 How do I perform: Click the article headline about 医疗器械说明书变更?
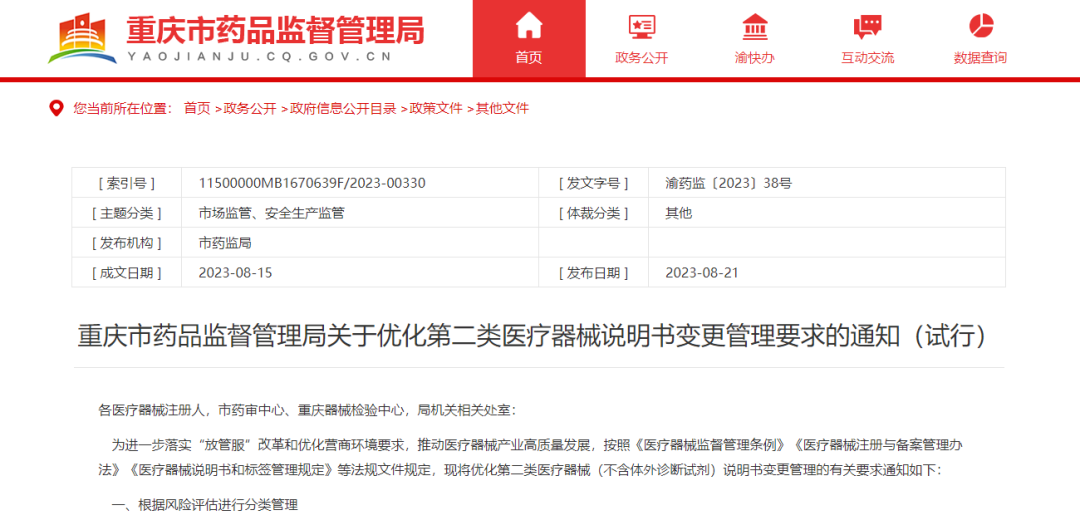pos(533,335)
